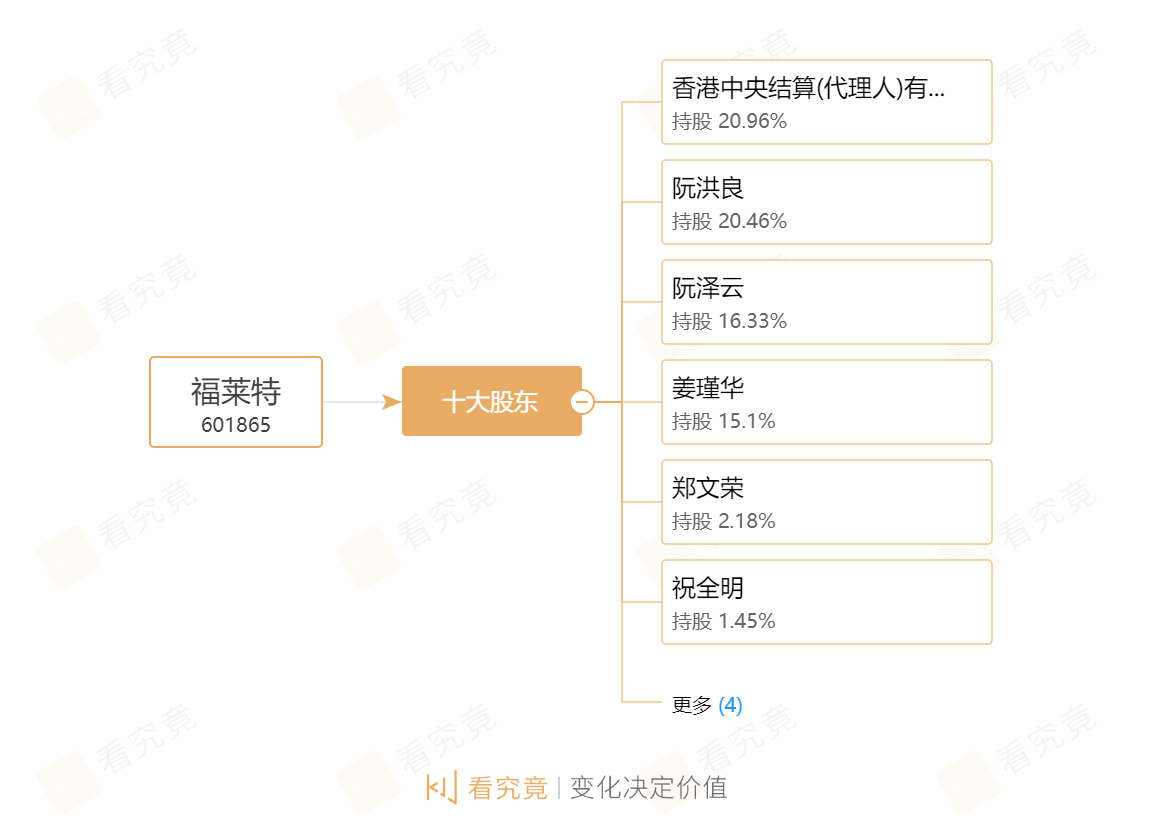Open 香港中央结算(代理人)有... shareholder card
The height and width of the screenshot is (830, 1154).
point(826,102)
